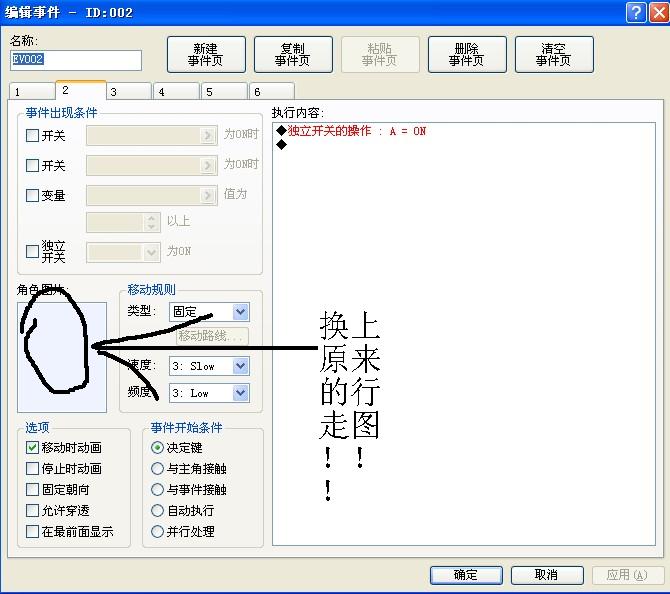The image size is (670, 594).
Task: Open the 速度 dropdown showing 3: Slow
Action: click(x=209, y=366)
